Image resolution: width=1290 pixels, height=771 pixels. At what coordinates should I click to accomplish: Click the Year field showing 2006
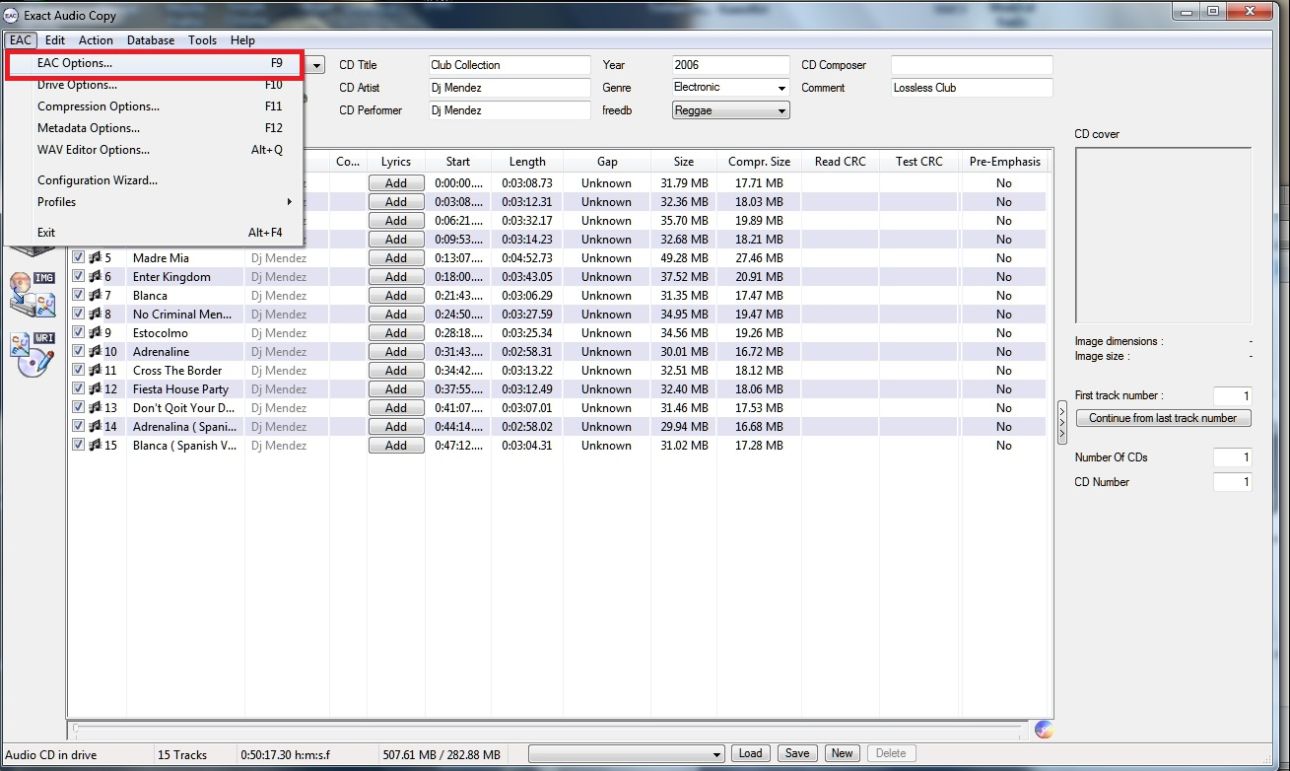pos(730,65)
